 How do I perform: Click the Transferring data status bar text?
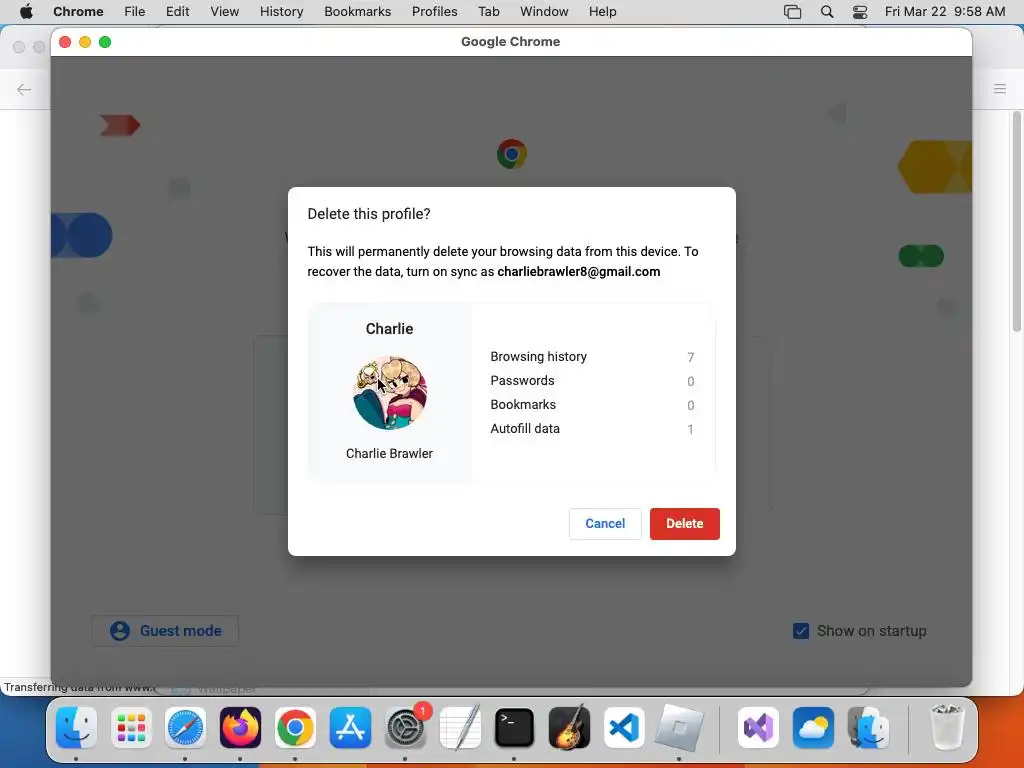78,687
